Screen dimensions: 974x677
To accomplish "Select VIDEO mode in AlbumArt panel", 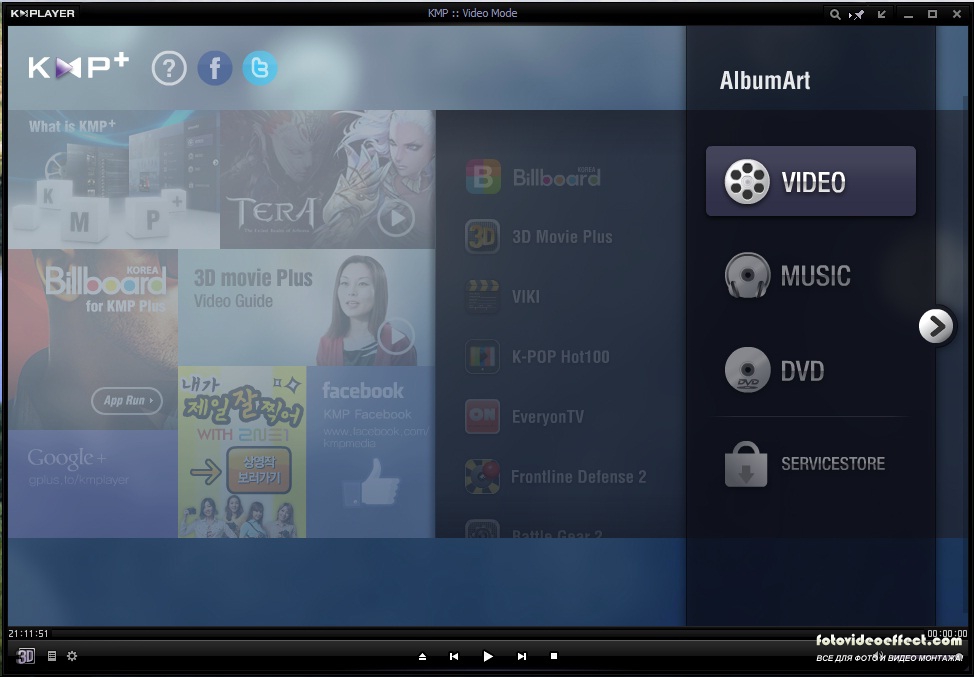I will 811,181.
